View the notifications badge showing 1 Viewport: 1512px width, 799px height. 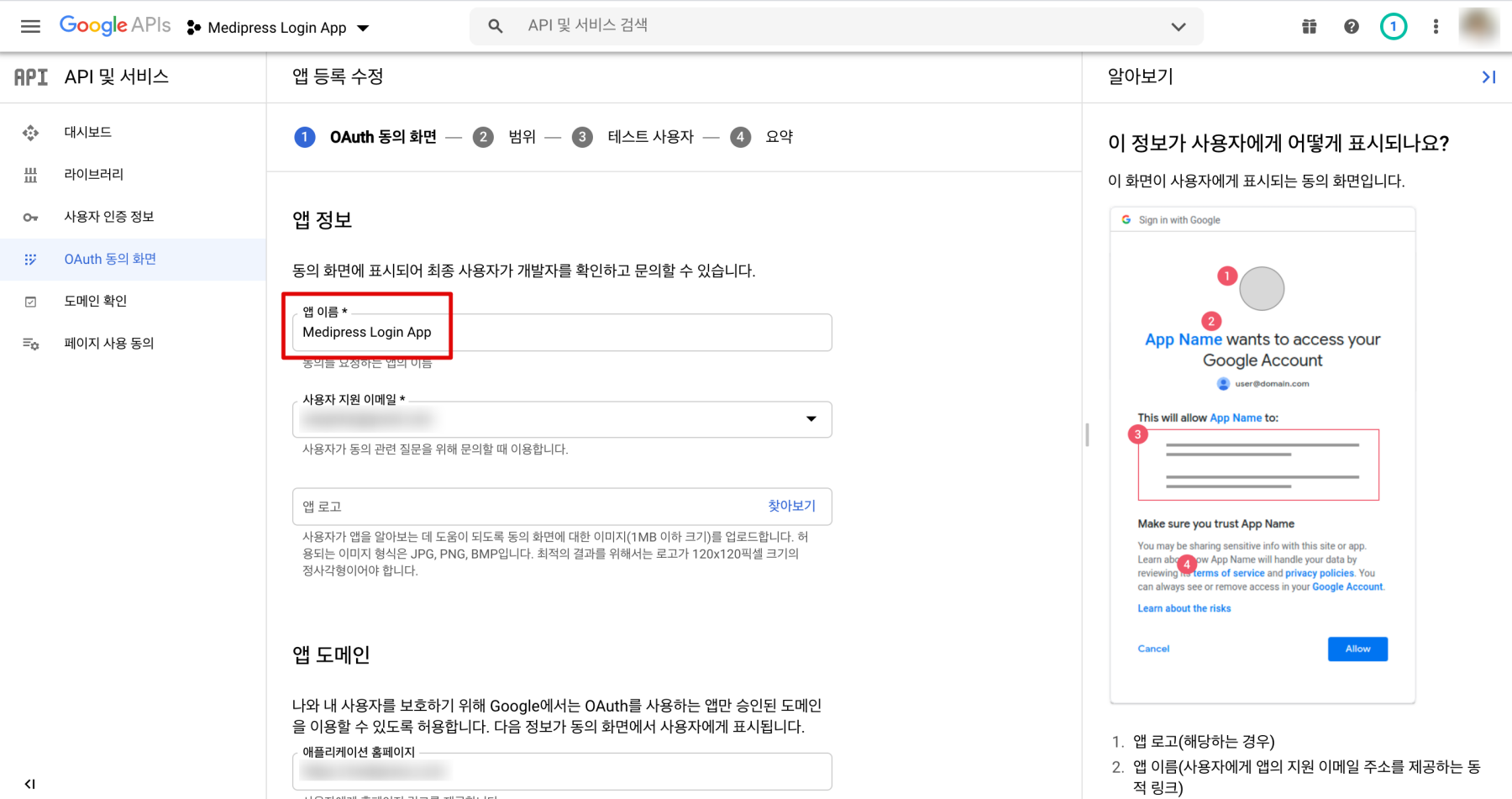pos(1394,27)
